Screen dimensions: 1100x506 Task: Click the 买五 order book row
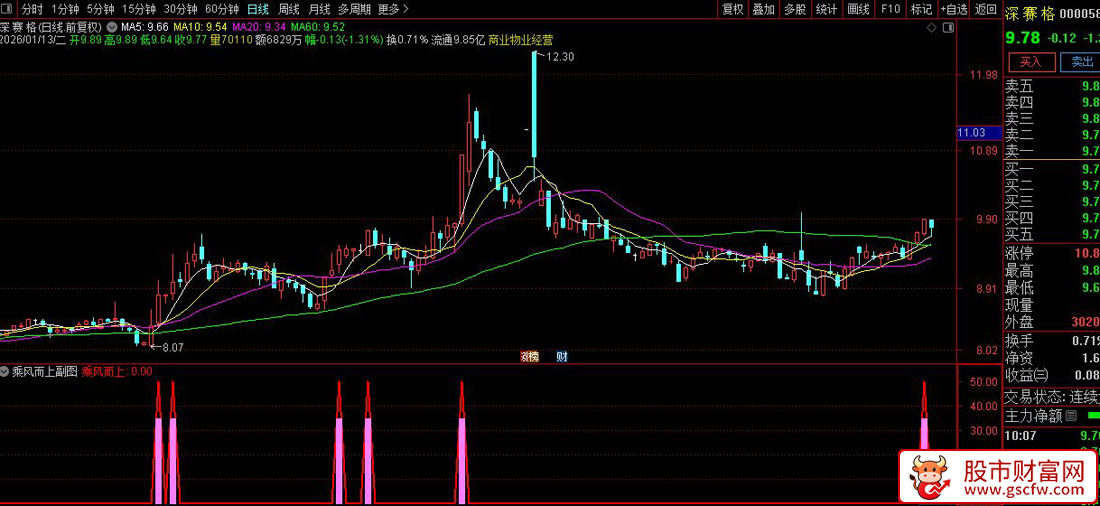(1052, 234)
